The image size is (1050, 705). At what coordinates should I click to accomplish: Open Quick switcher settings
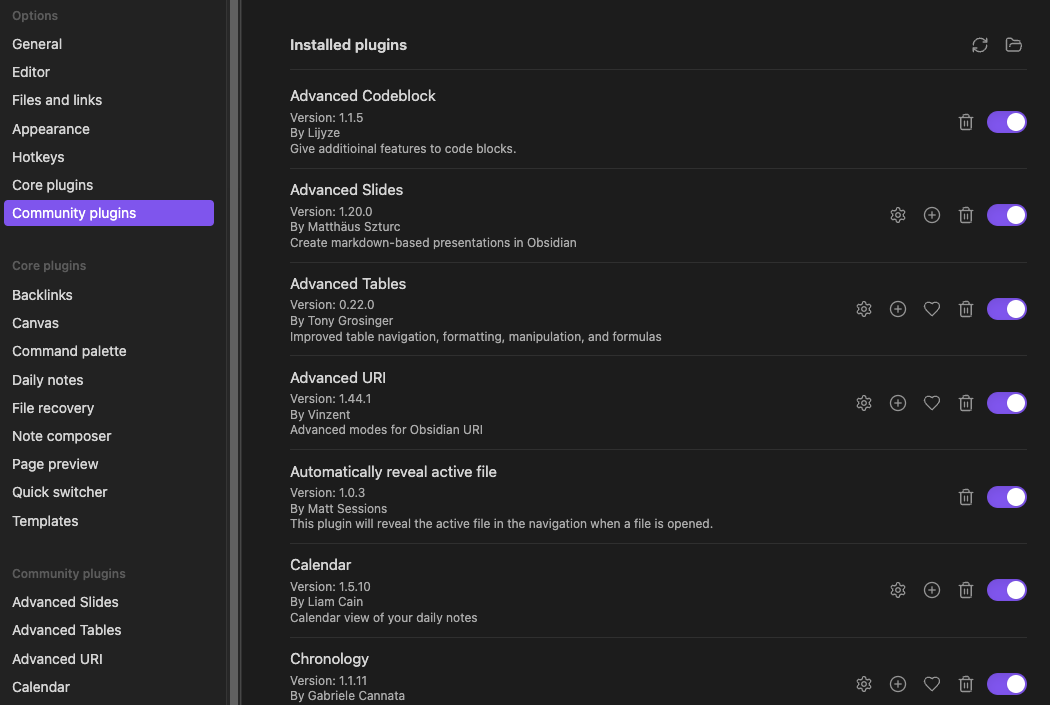(109, 493)
